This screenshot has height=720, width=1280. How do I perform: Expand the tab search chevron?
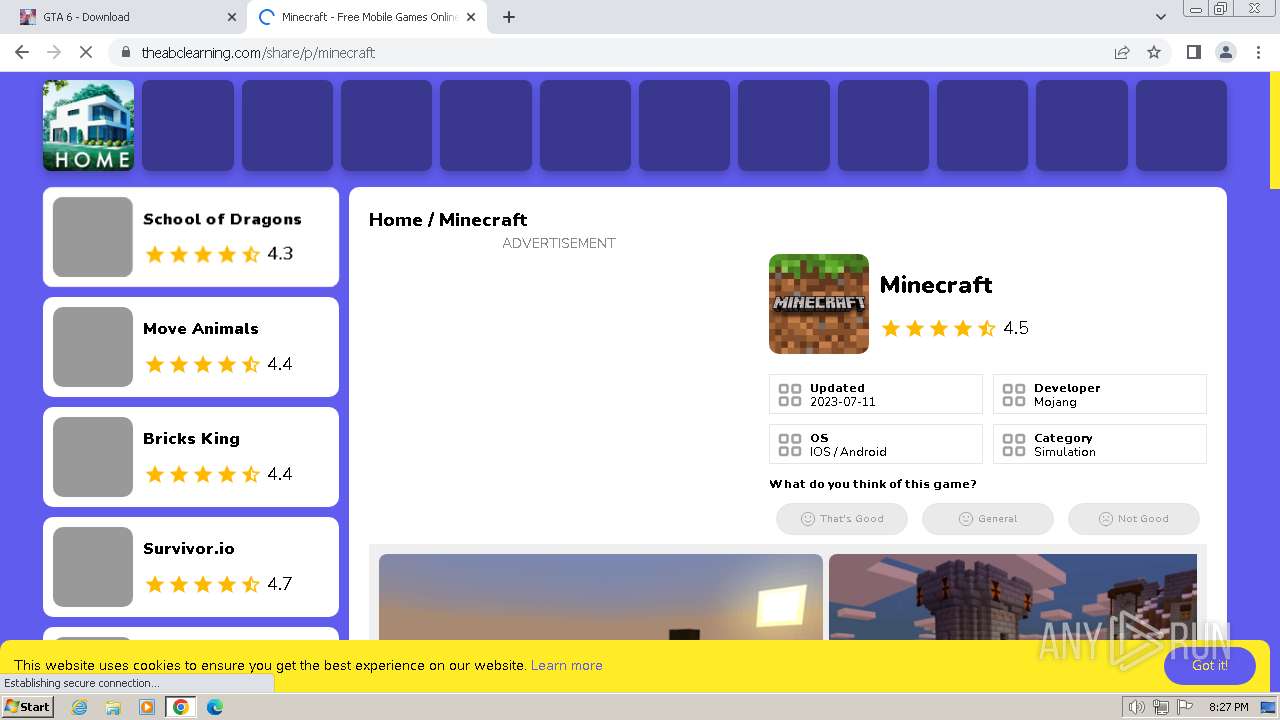click(x=1160, y=17)
